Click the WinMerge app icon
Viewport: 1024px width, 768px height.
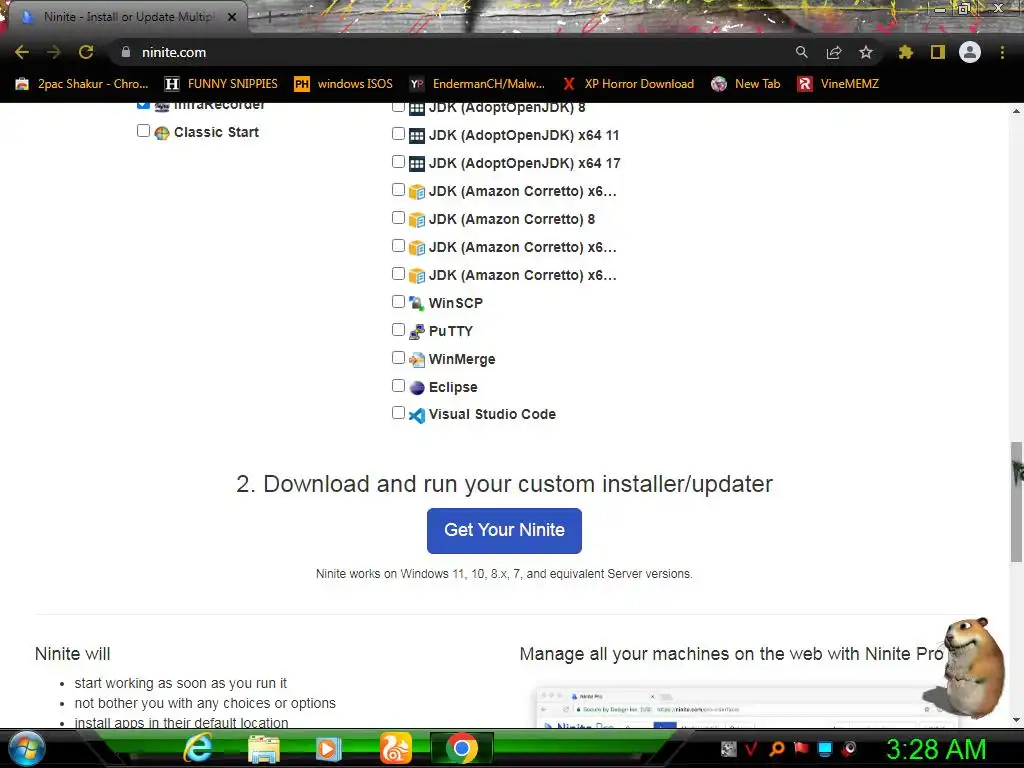point(417,359)
